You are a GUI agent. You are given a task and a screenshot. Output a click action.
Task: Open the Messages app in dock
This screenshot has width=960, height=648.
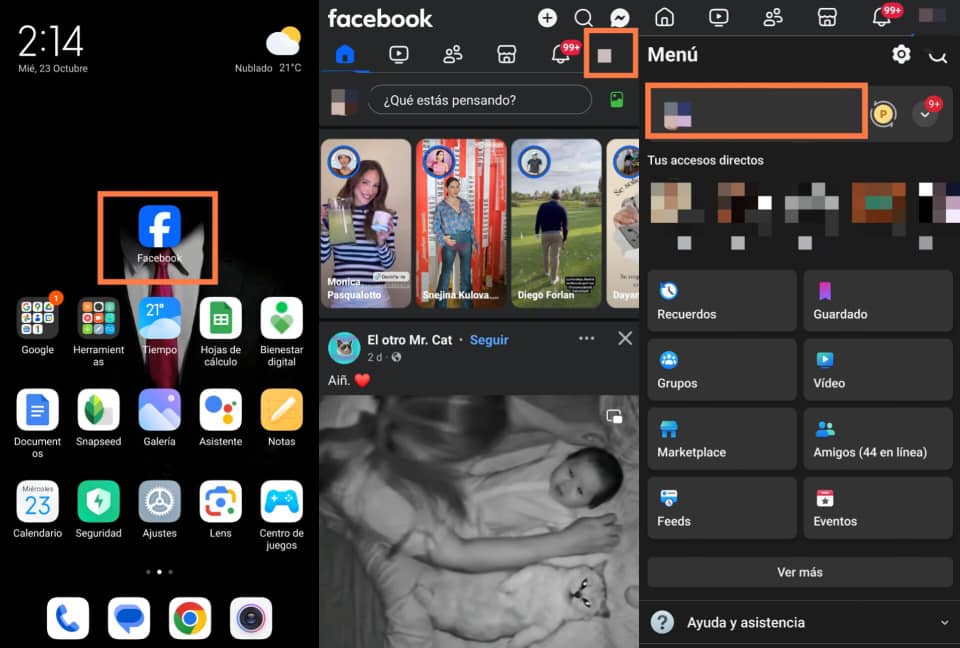tap(129, 619)
